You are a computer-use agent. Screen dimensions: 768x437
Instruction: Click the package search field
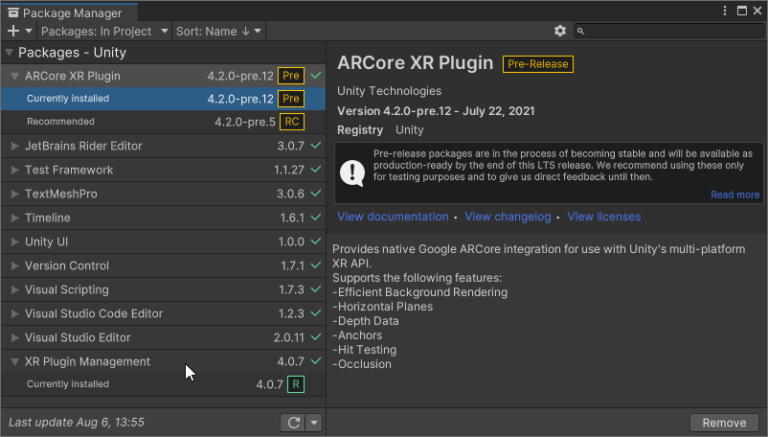pos(670,32)
